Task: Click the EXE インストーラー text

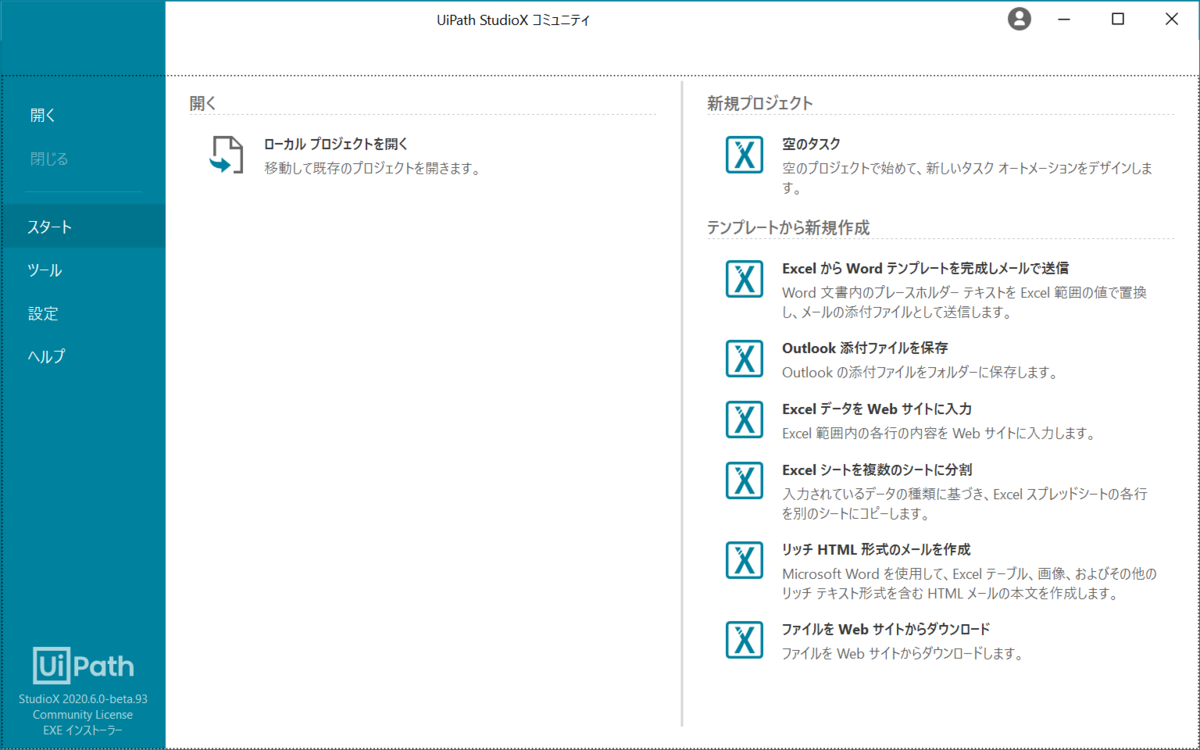Action: coord(83,731)
